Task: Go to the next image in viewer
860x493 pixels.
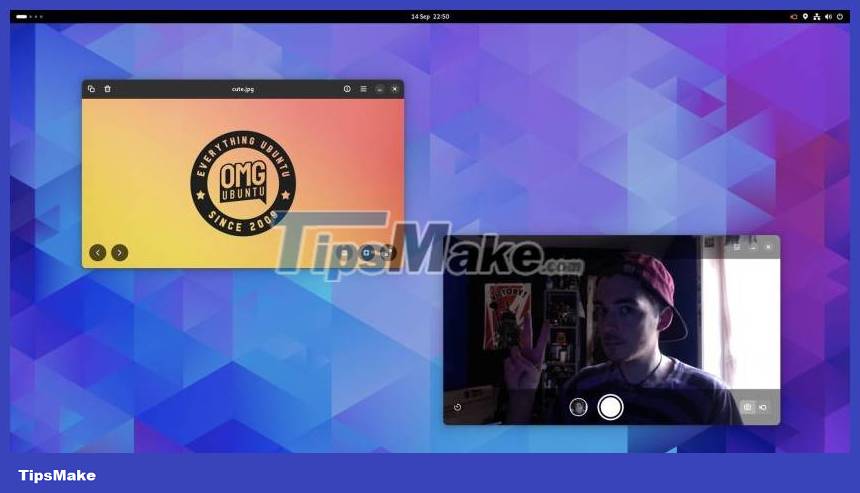Action: (x=120, y=253)
